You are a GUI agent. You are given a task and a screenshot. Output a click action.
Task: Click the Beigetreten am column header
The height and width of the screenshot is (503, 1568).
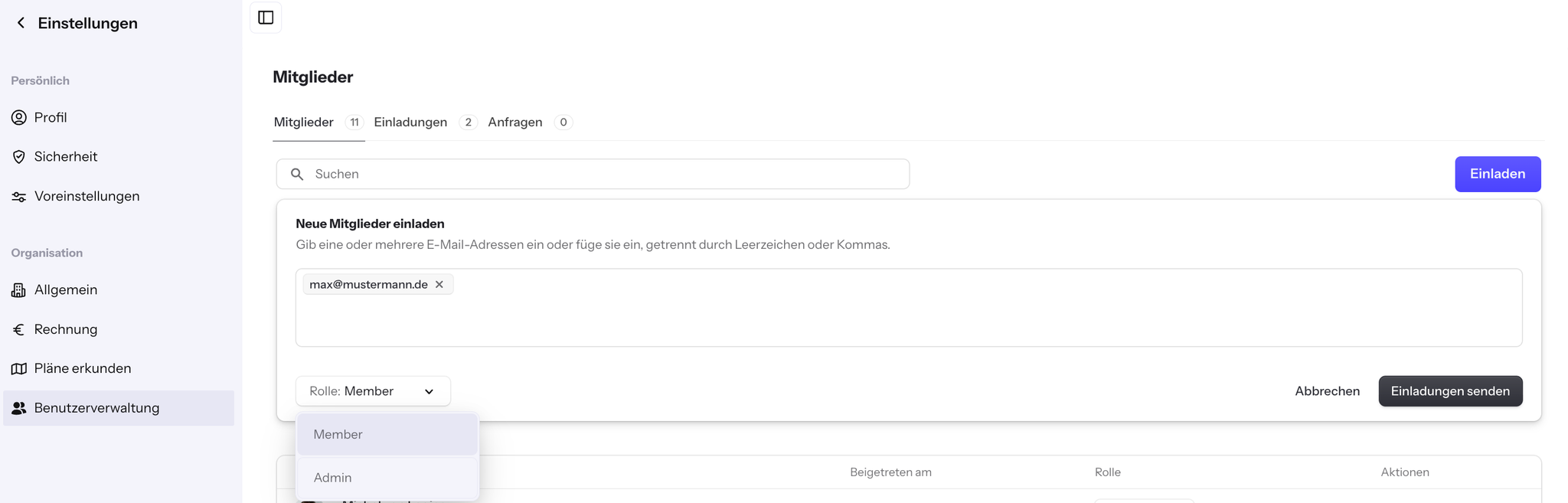pyautogui.click(x=890, y=472)
